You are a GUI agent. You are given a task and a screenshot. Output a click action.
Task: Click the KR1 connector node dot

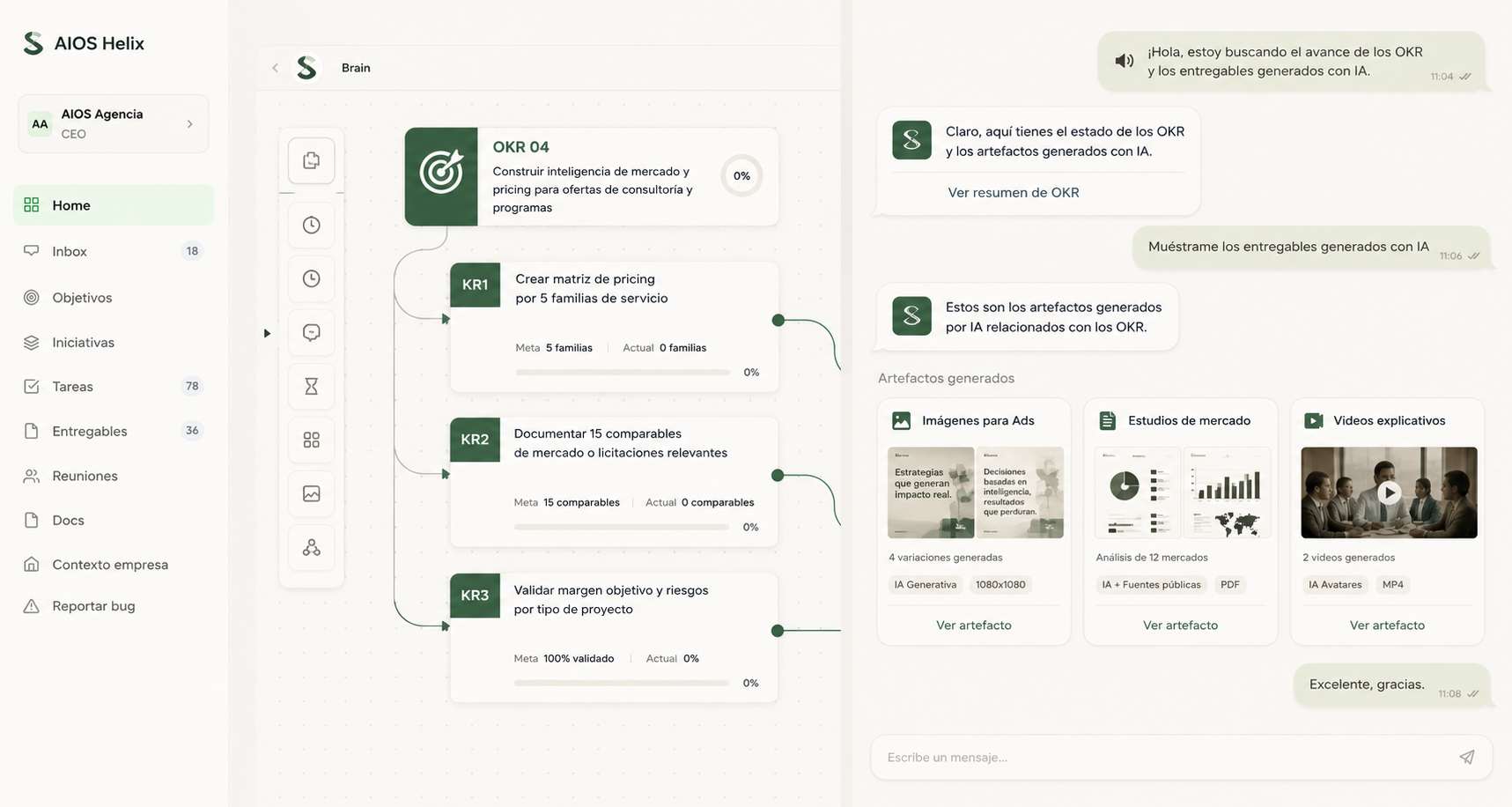tap(778, 320)
